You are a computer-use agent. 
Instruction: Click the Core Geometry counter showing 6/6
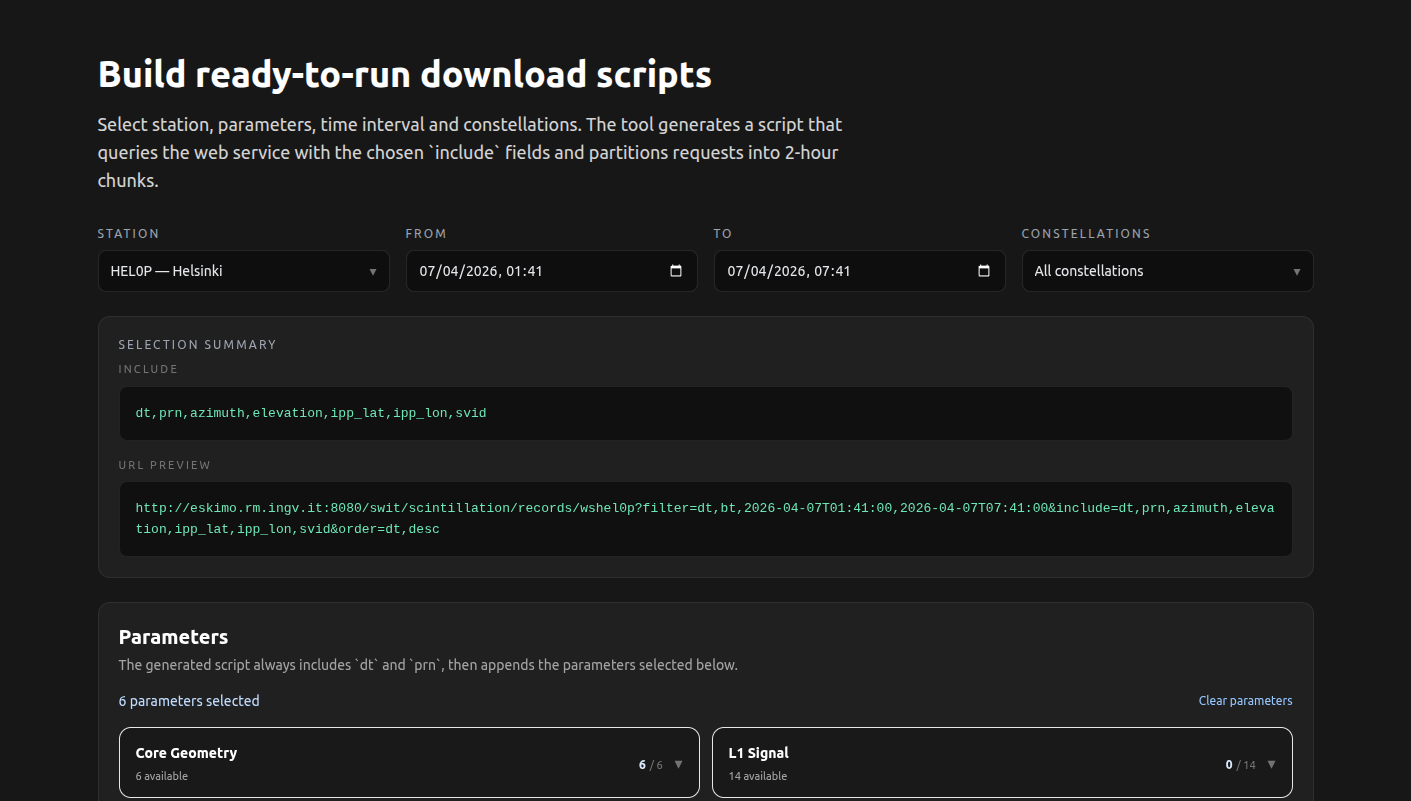[x=650, y=764]
